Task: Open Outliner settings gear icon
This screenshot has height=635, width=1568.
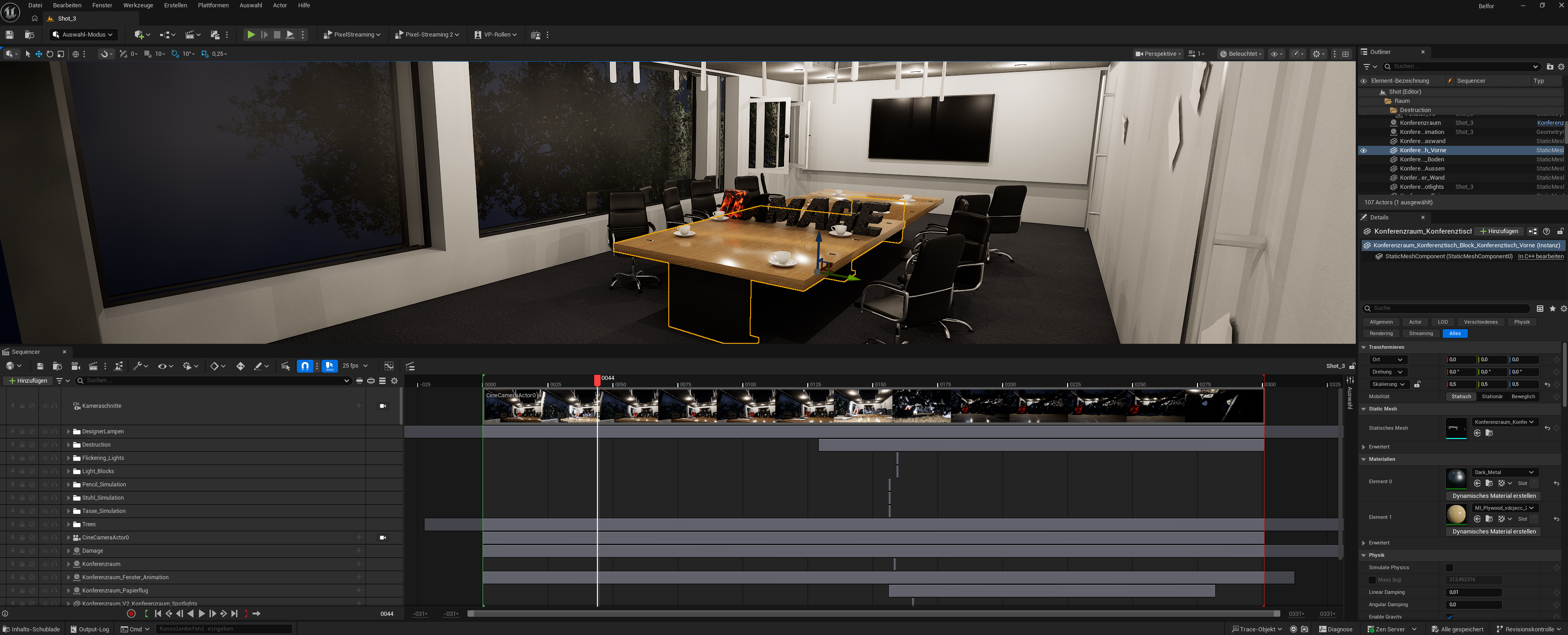Action: (1561, 67)
